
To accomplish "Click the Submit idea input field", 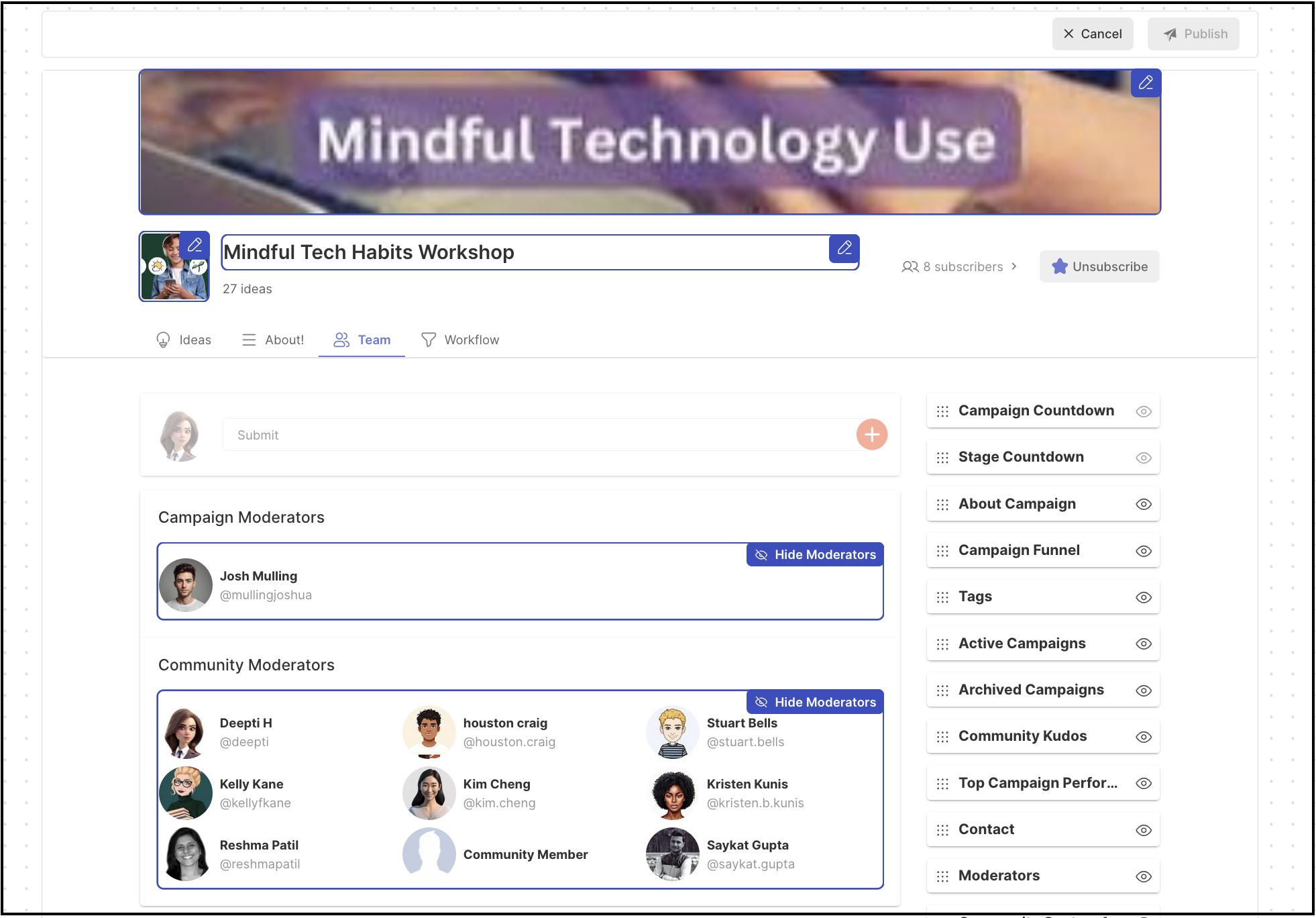I will (539, 435).
